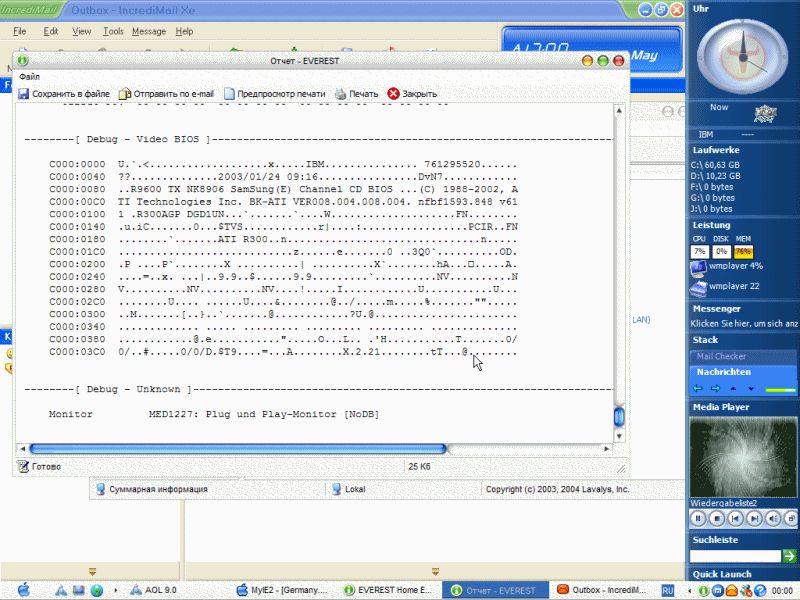Save the EVEREST report to file
The width and height of the screenshot is (800, 600).
64,94
